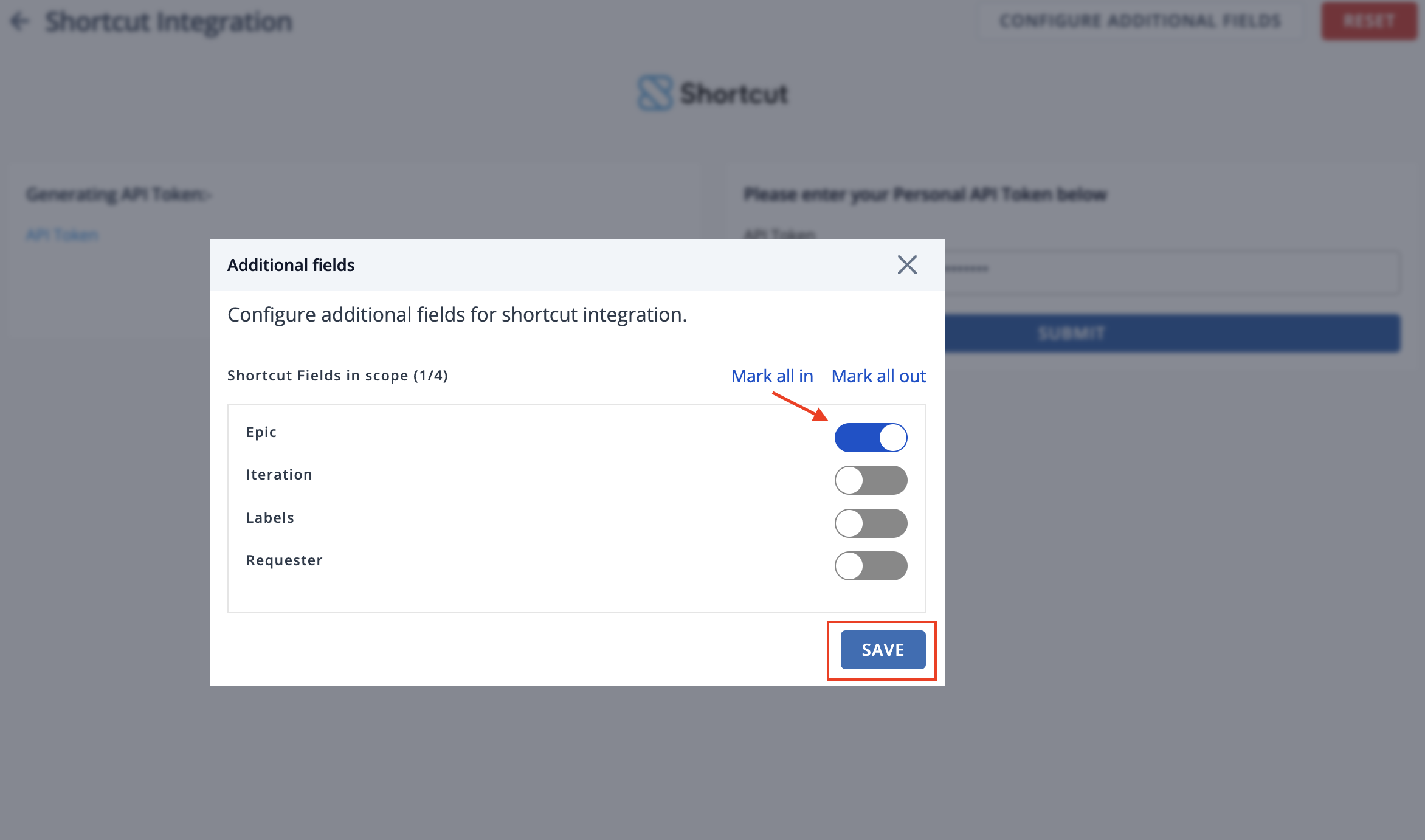1425x840 pixels.
Task: Close the Additional fields dialog
Action: pyautogui.click(x=907, y=265)
